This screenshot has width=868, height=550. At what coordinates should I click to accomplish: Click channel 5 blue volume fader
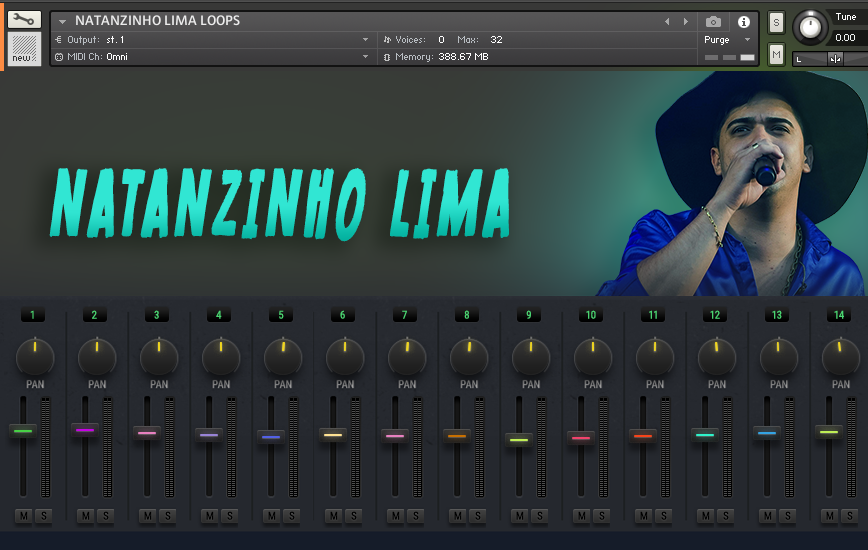pos(271,437)
